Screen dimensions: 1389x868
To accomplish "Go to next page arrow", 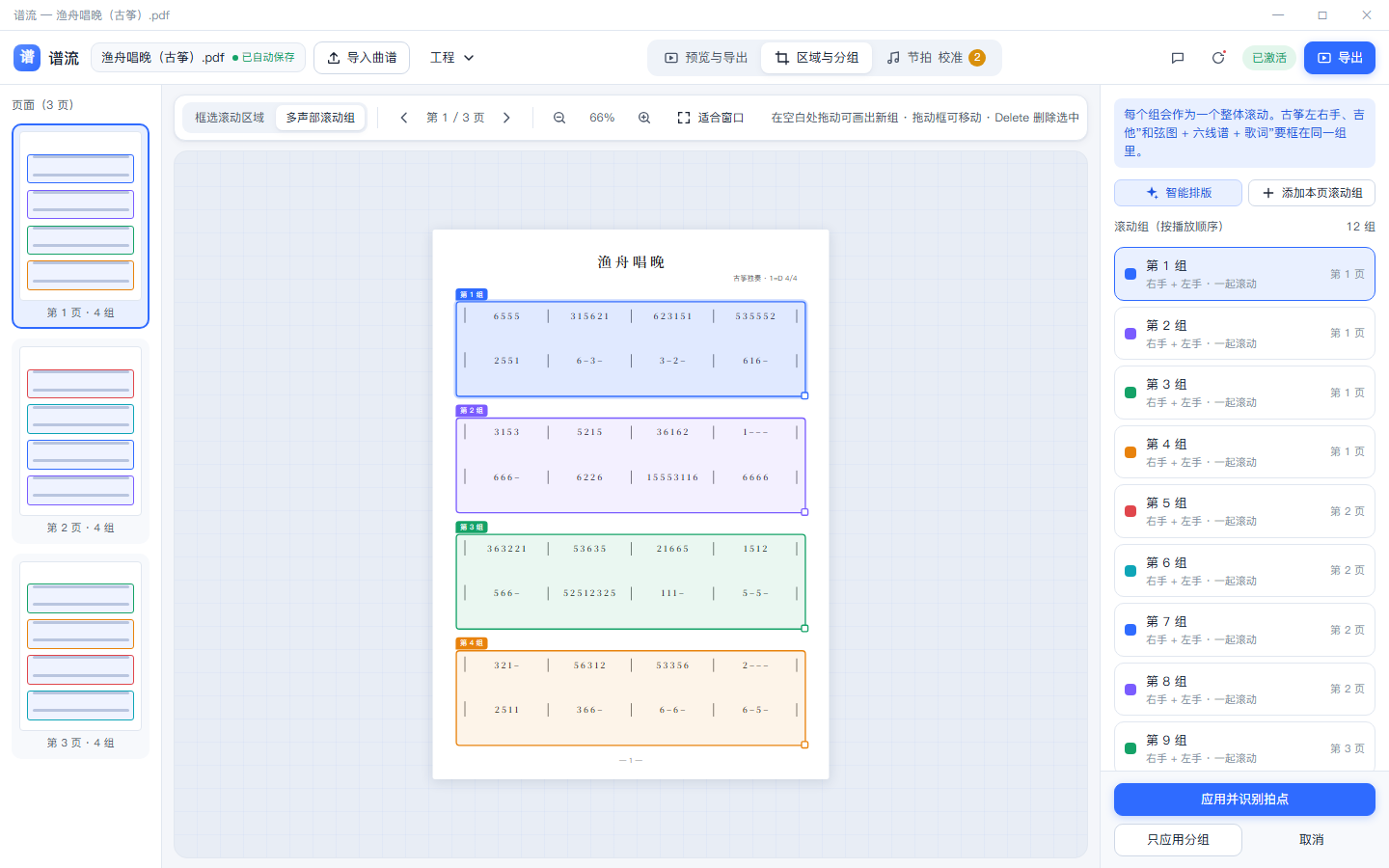I will (x=506, y=118).
